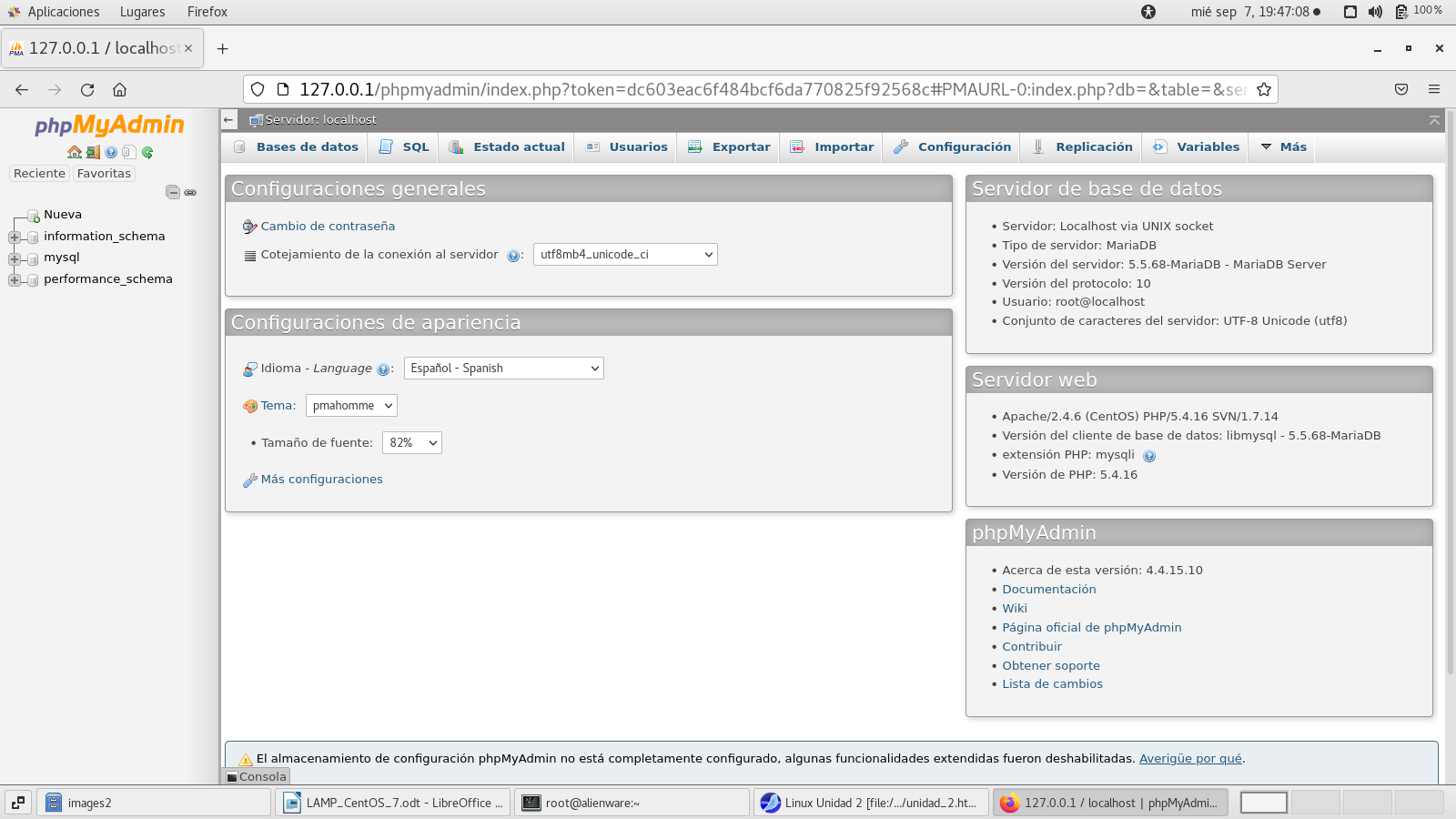
Task: Open the Tema dropdown showing pmahomme
Action: pyautogui.click(x=351, y=406)
